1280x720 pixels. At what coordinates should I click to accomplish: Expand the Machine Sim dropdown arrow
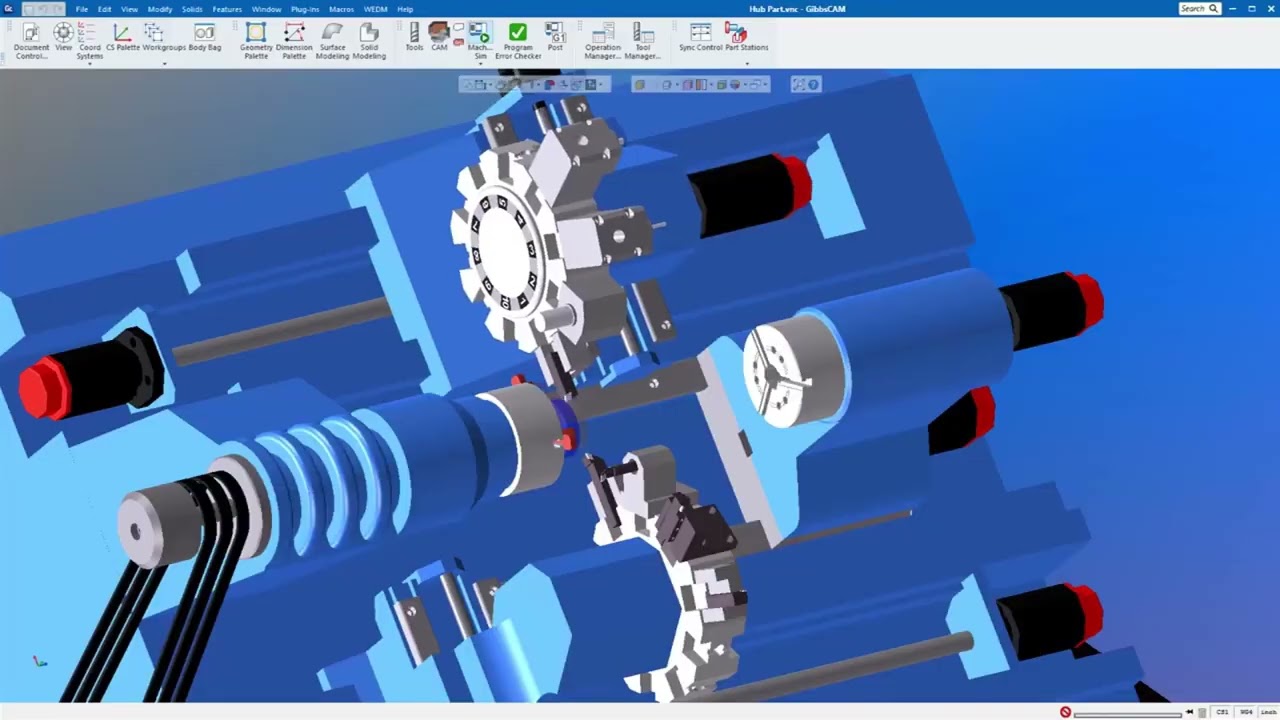pyautogui.click(x=480, y=65)
